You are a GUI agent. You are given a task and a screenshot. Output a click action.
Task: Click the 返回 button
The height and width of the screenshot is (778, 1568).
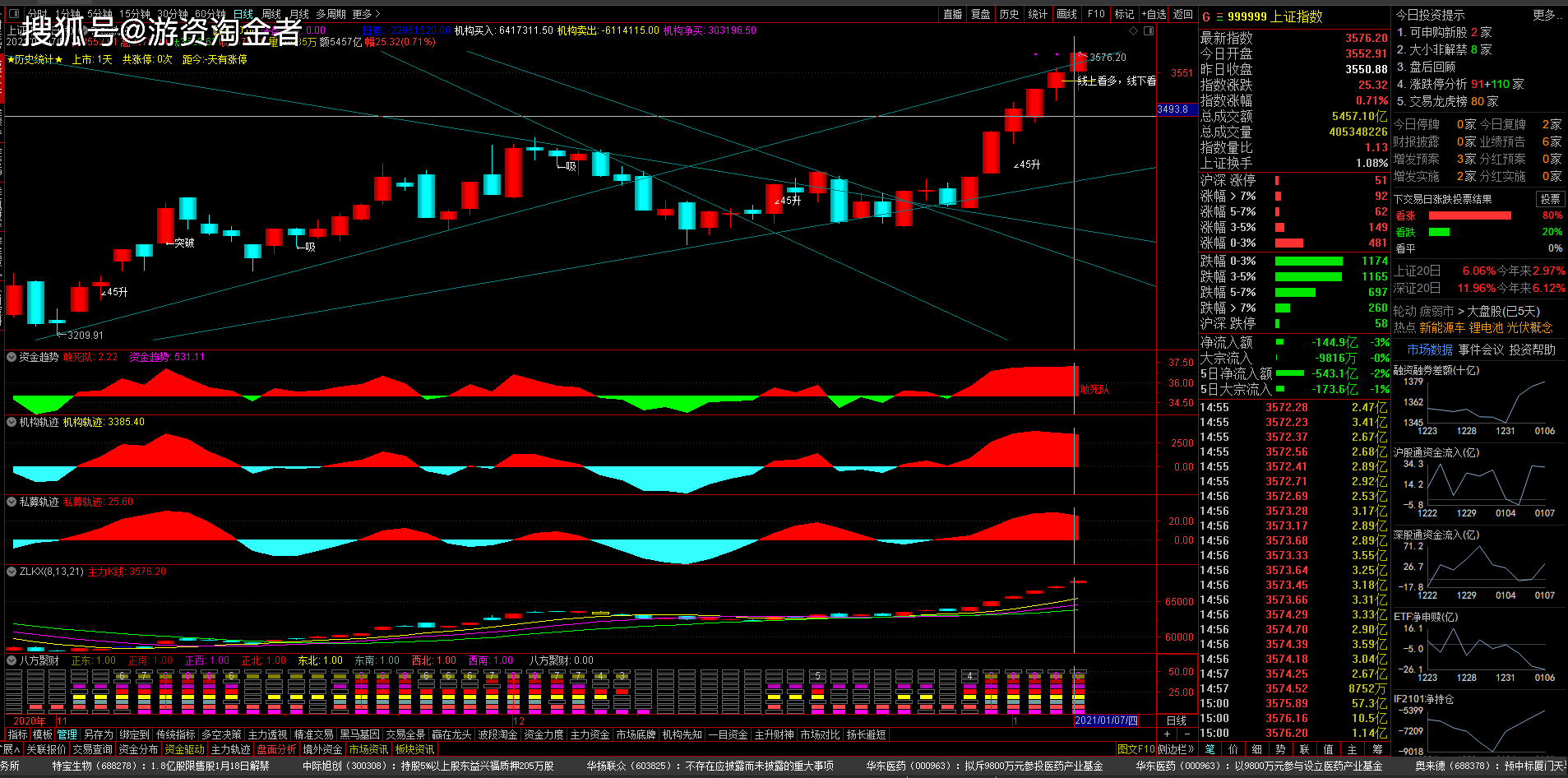coord(1182,14)
